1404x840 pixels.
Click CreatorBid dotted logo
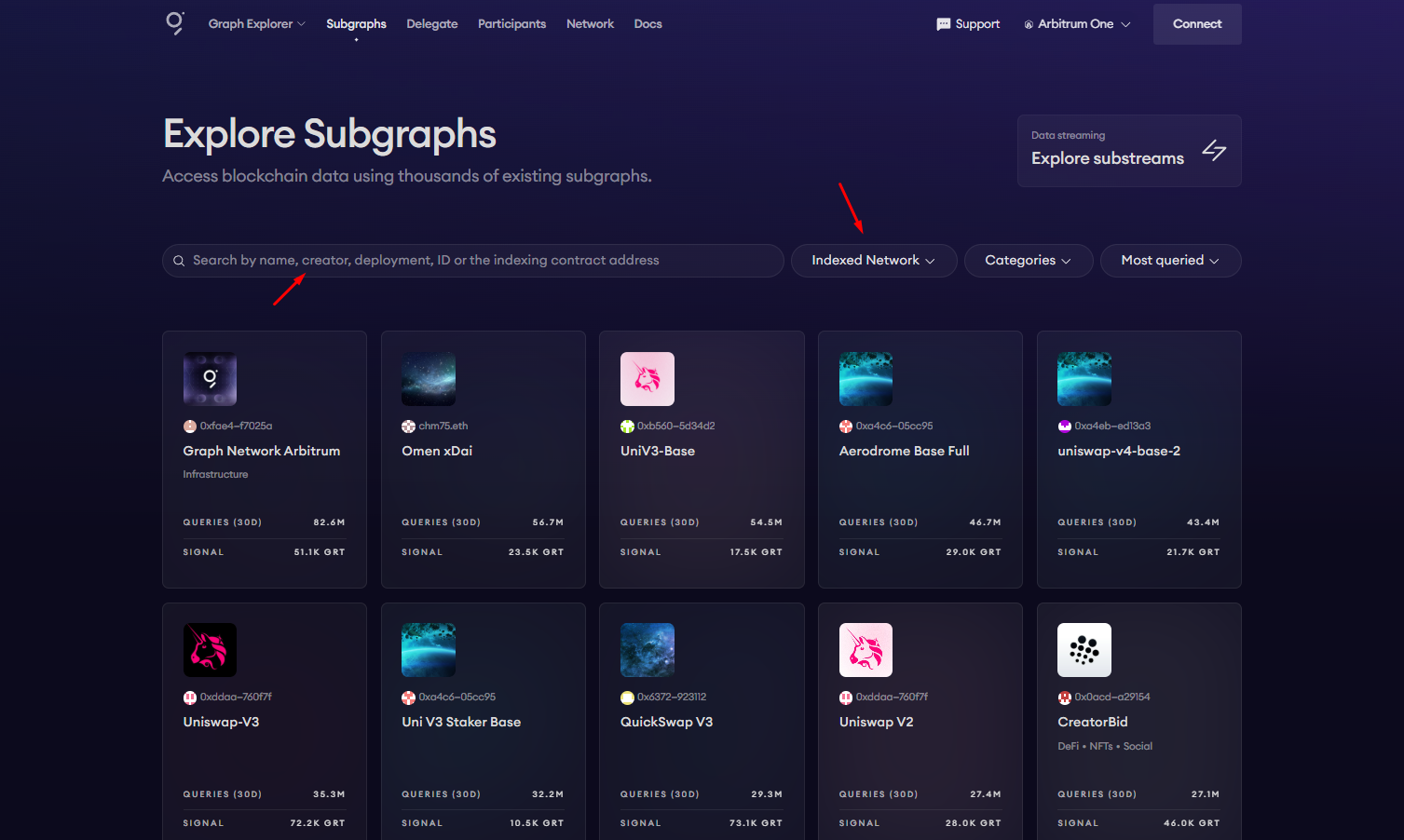point(1084,650)
